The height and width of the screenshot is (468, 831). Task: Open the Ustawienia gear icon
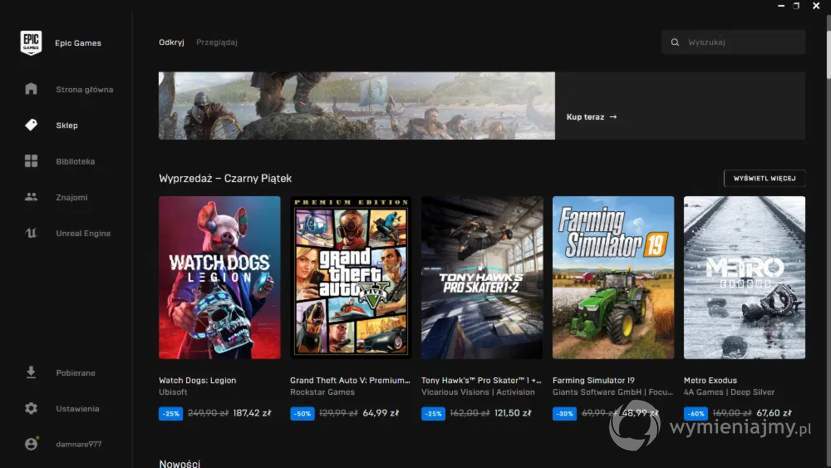tap(31, 408)
